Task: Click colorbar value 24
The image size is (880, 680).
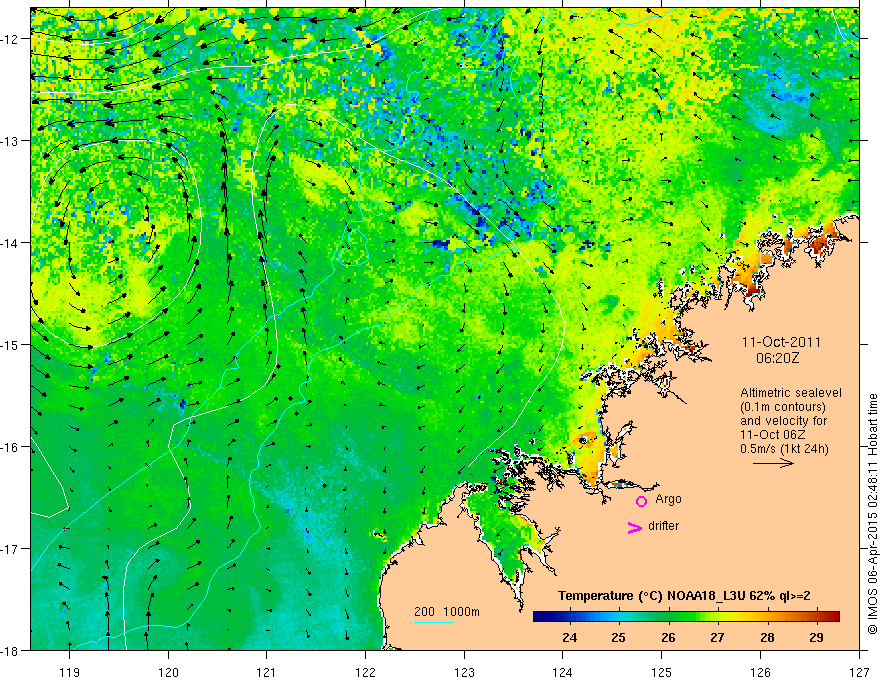Action: pos(570,638)
